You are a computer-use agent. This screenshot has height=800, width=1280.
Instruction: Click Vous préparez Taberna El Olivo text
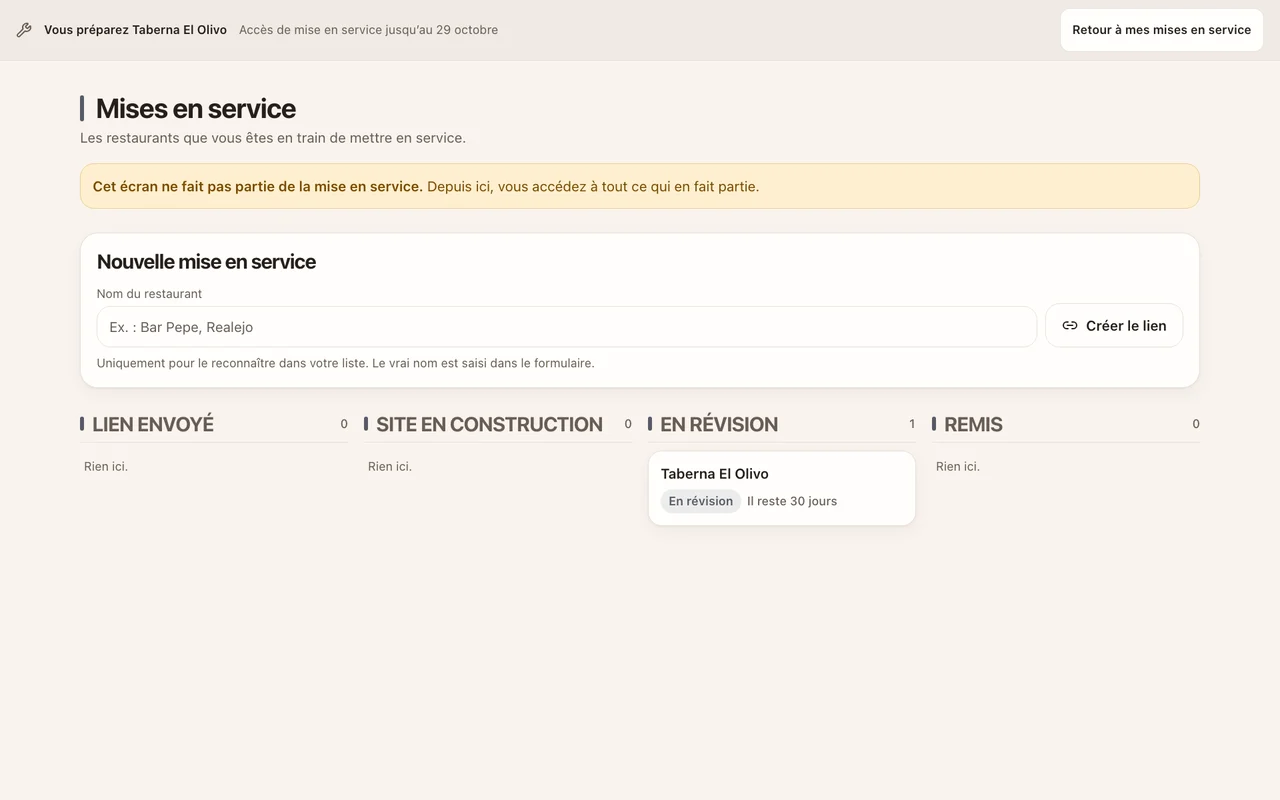(135, 30)
